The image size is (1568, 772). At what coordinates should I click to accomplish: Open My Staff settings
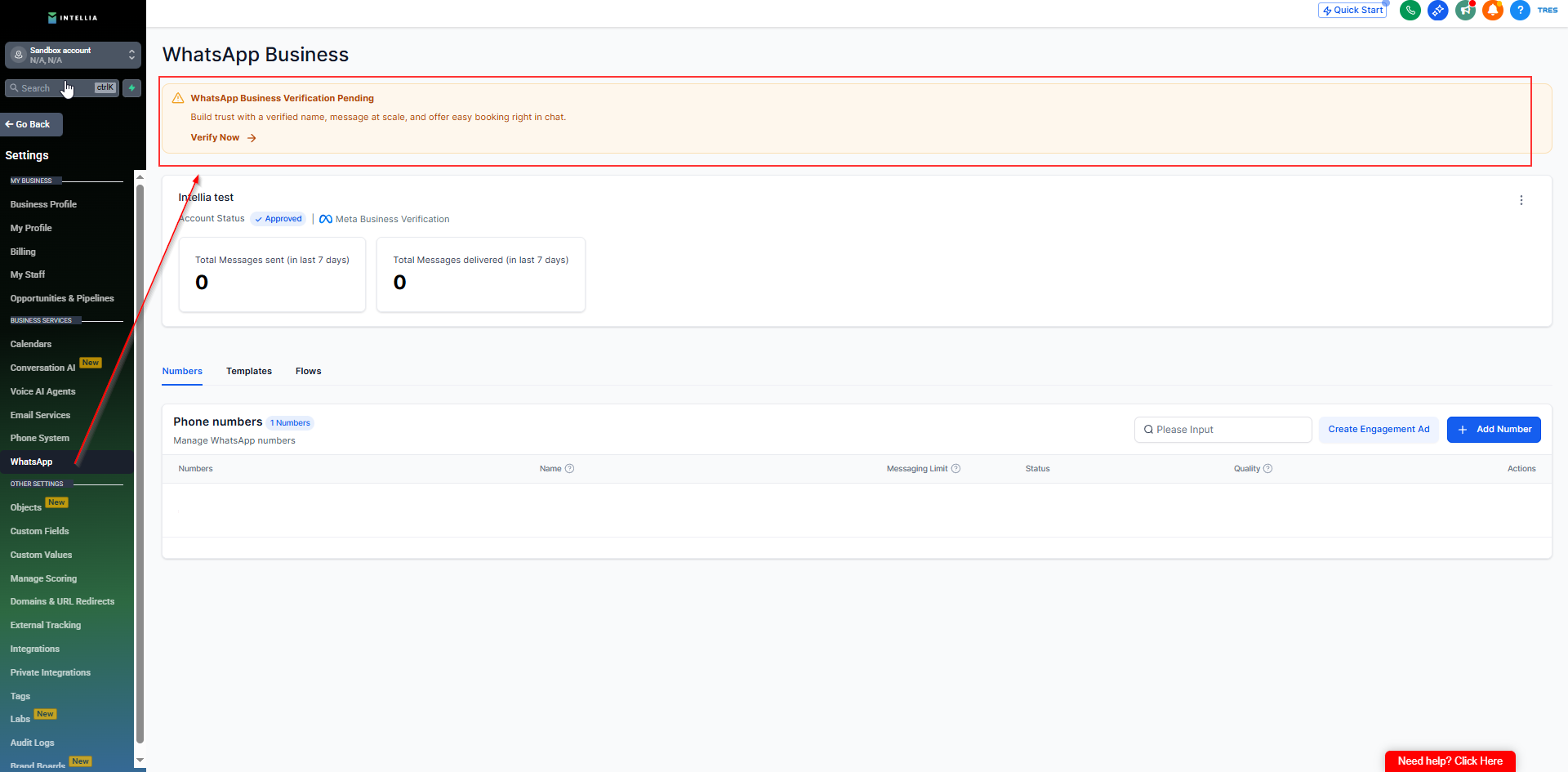28,274
